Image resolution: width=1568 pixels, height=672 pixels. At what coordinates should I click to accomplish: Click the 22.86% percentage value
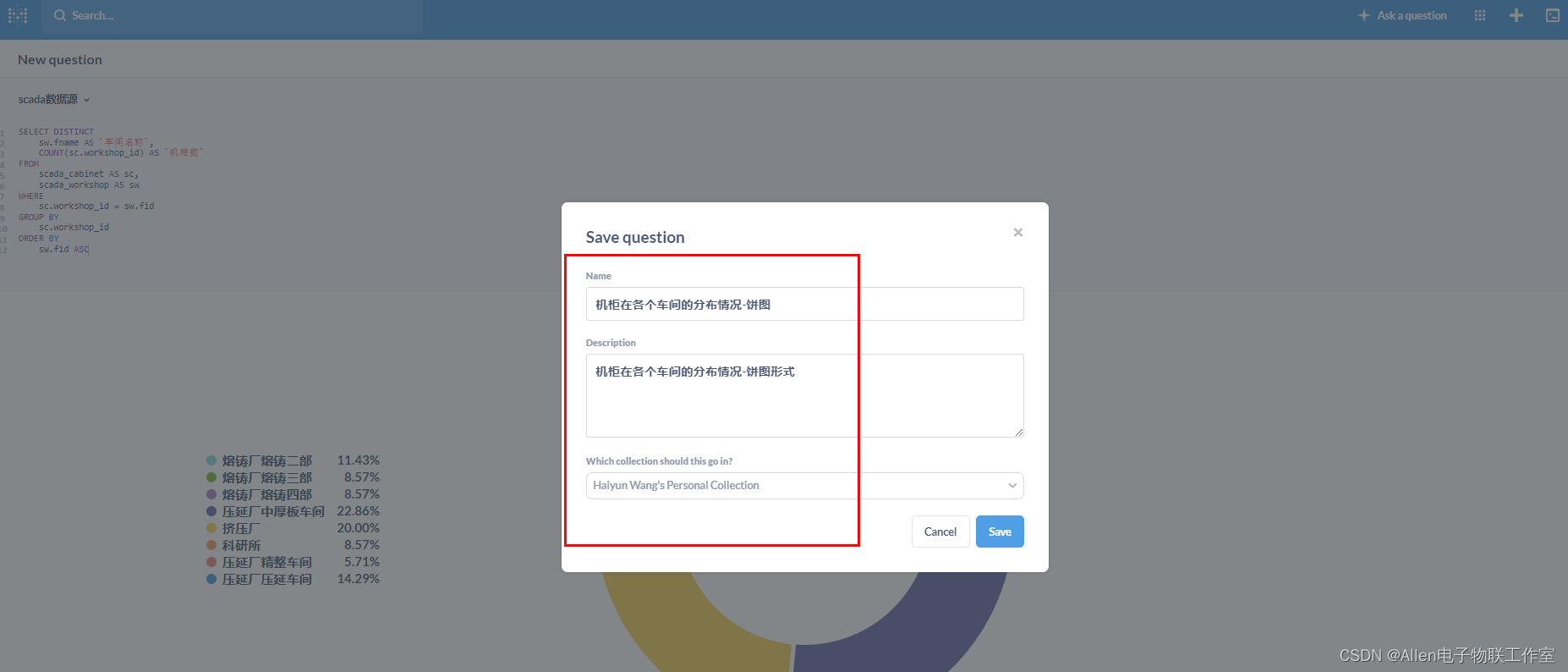pyautogui.click(x=359, y=511)
